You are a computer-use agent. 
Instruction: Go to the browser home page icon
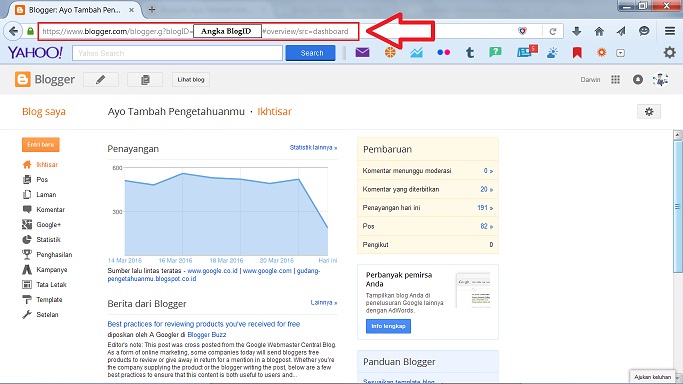tap(599, 31)
